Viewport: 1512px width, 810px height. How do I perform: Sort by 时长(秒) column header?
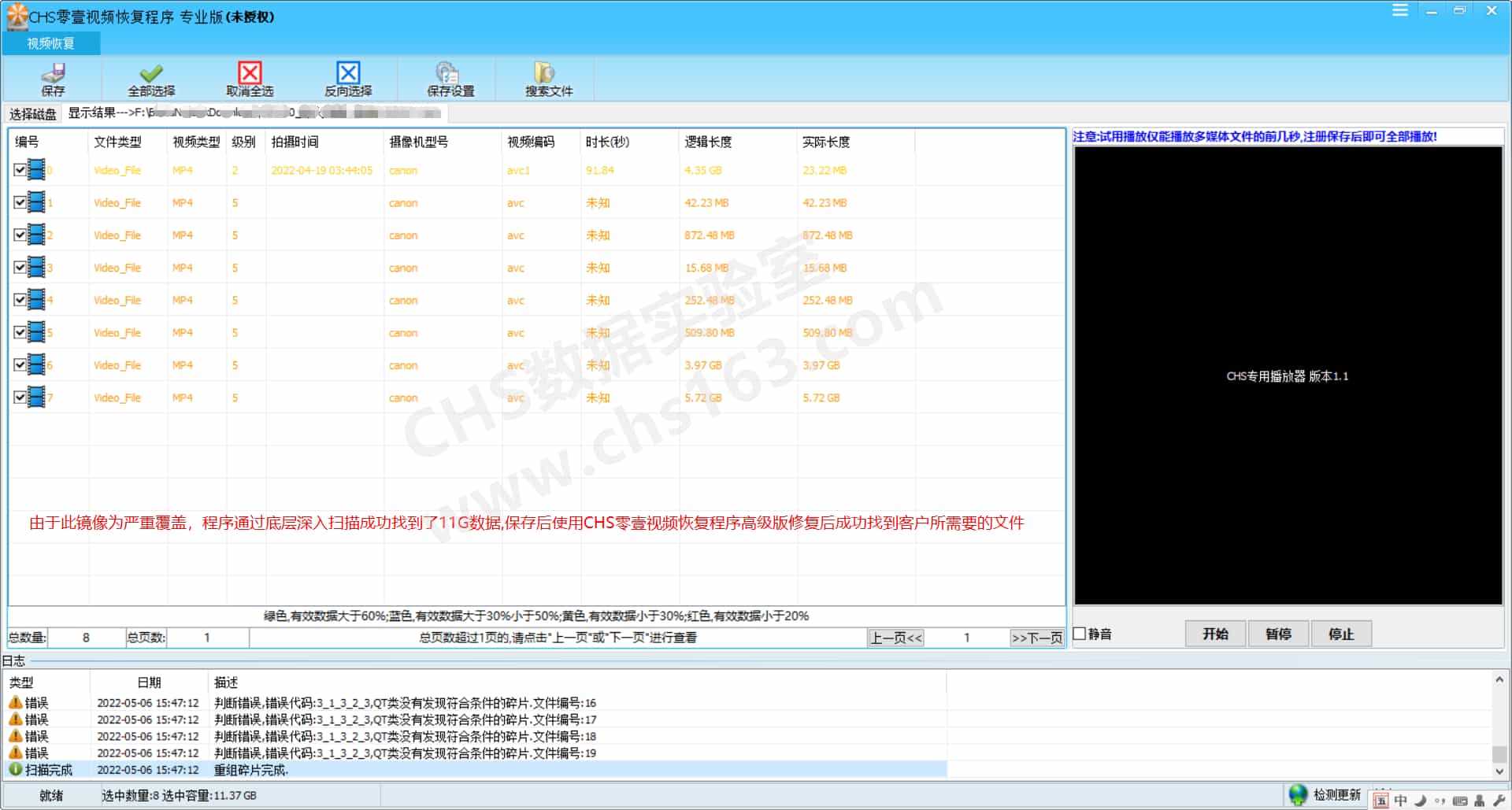629,142
